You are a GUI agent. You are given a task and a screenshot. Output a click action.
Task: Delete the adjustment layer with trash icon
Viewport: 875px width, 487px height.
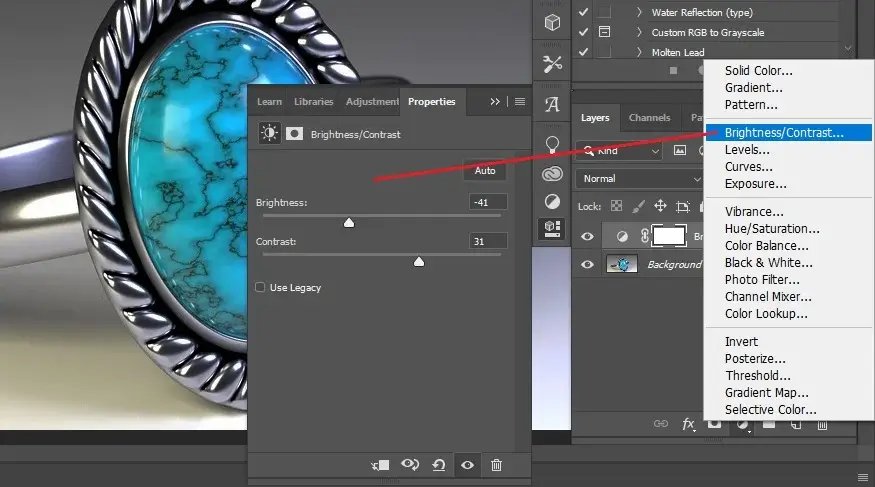click(496, 465)
